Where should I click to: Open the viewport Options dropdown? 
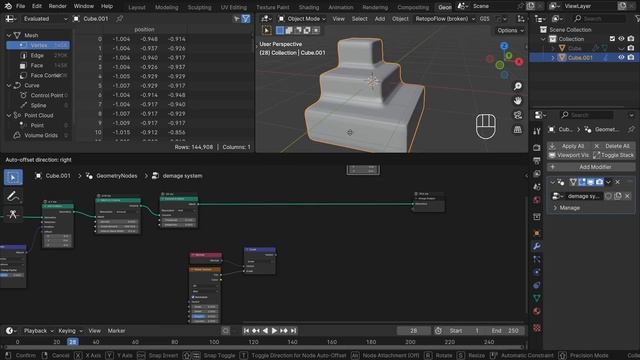510,31
